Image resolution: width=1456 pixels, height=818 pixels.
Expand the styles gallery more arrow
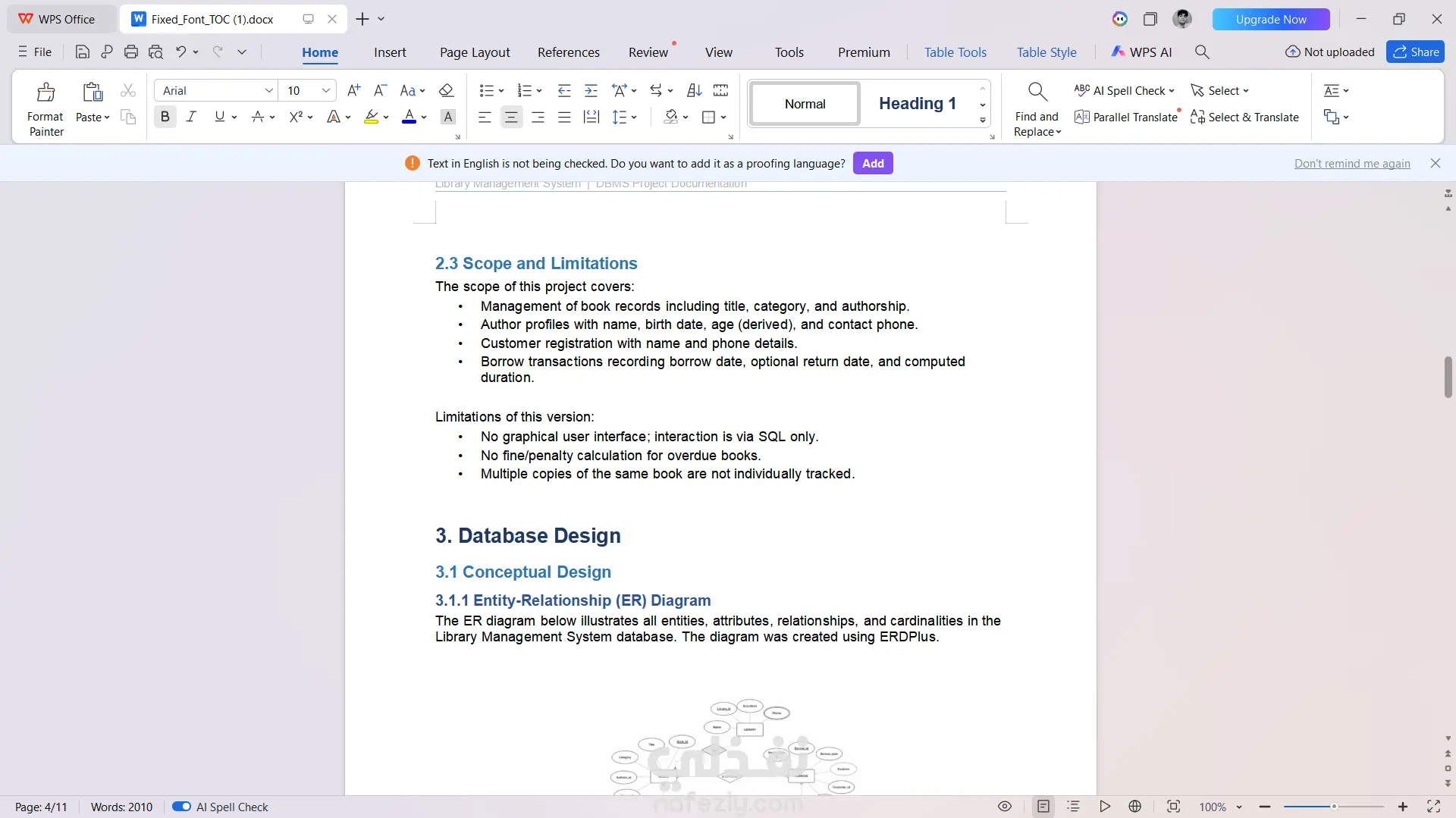coord(983,121)
